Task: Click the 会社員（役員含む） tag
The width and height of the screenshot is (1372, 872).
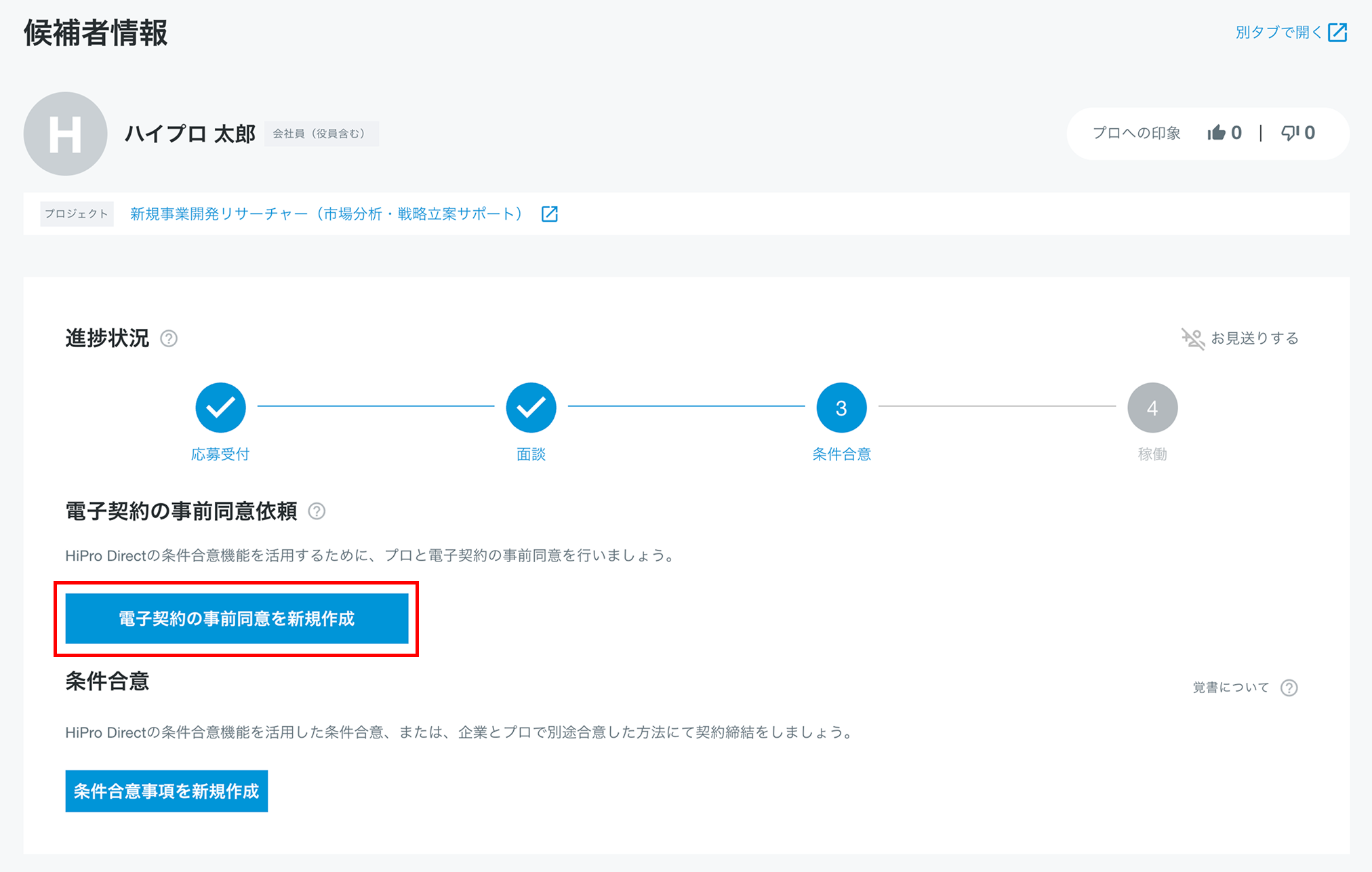Action: coord(321,134)
